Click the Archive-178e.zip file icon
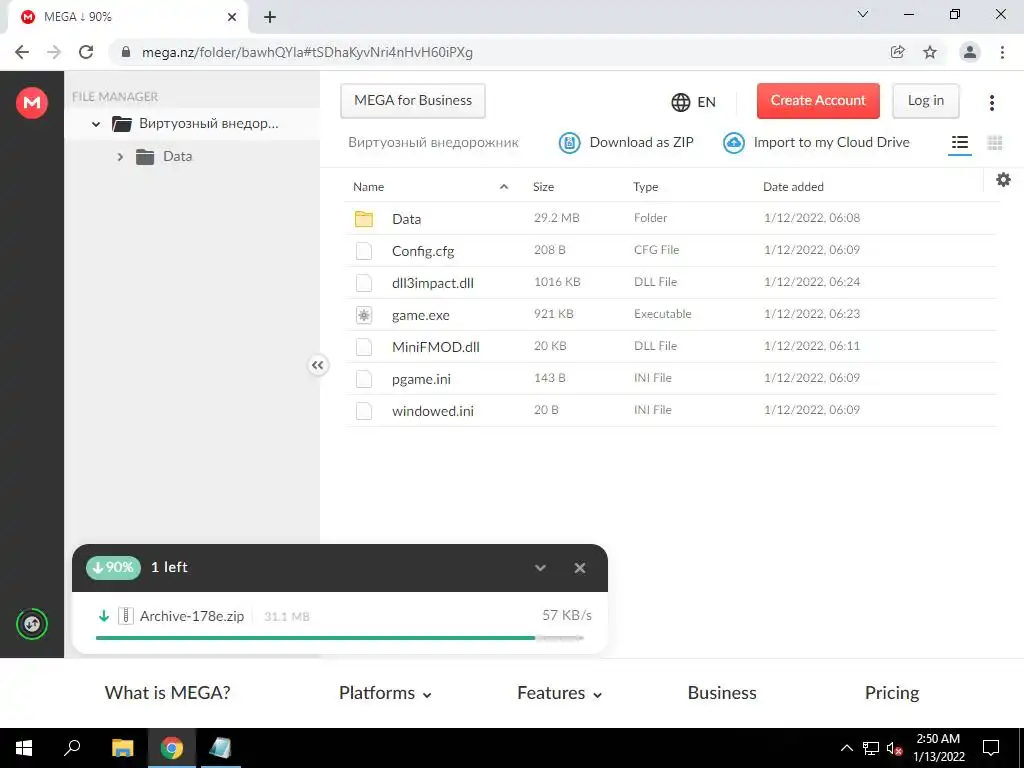1024x768 pixels. click(x=126, y=616)
